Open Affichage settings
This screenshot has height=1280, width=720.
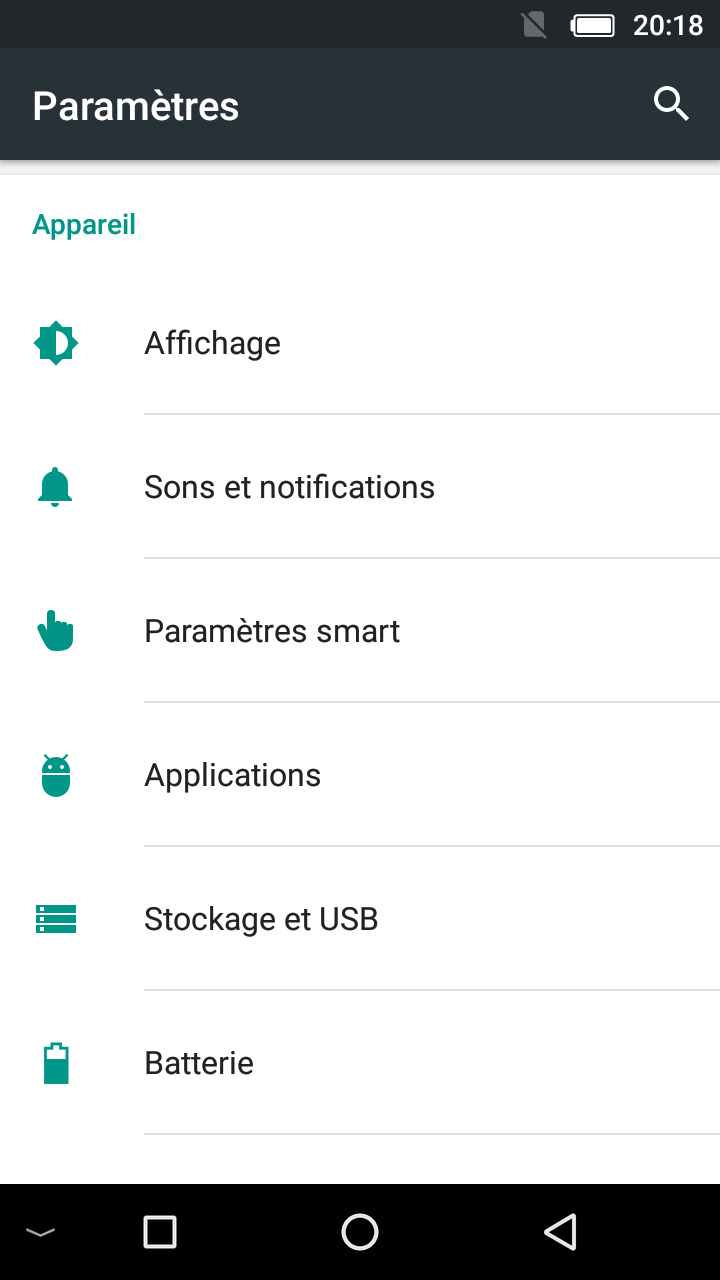[x=213, y=343]
